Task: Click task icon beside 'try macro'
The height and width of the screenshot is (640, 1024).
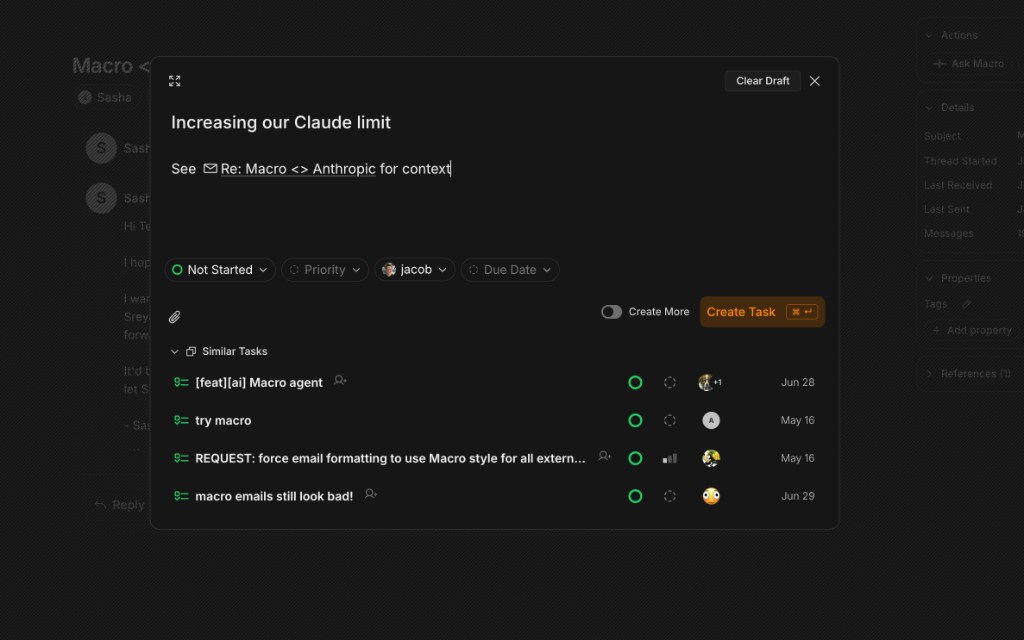Action: pyautogui.click(x=181, y=421)
